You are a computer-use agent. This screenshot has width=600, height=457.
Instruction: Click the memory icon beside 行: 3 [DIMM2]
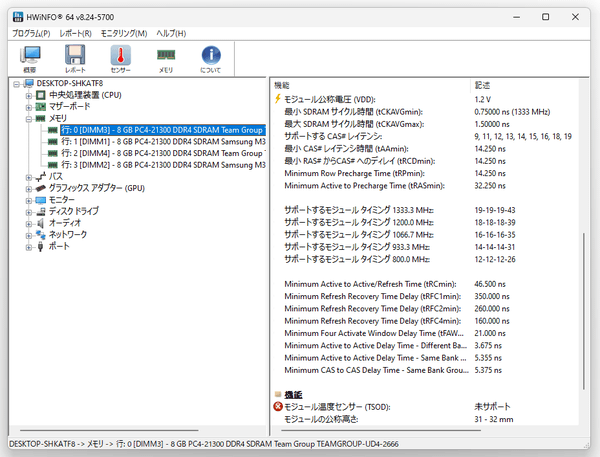click(52, 165)
